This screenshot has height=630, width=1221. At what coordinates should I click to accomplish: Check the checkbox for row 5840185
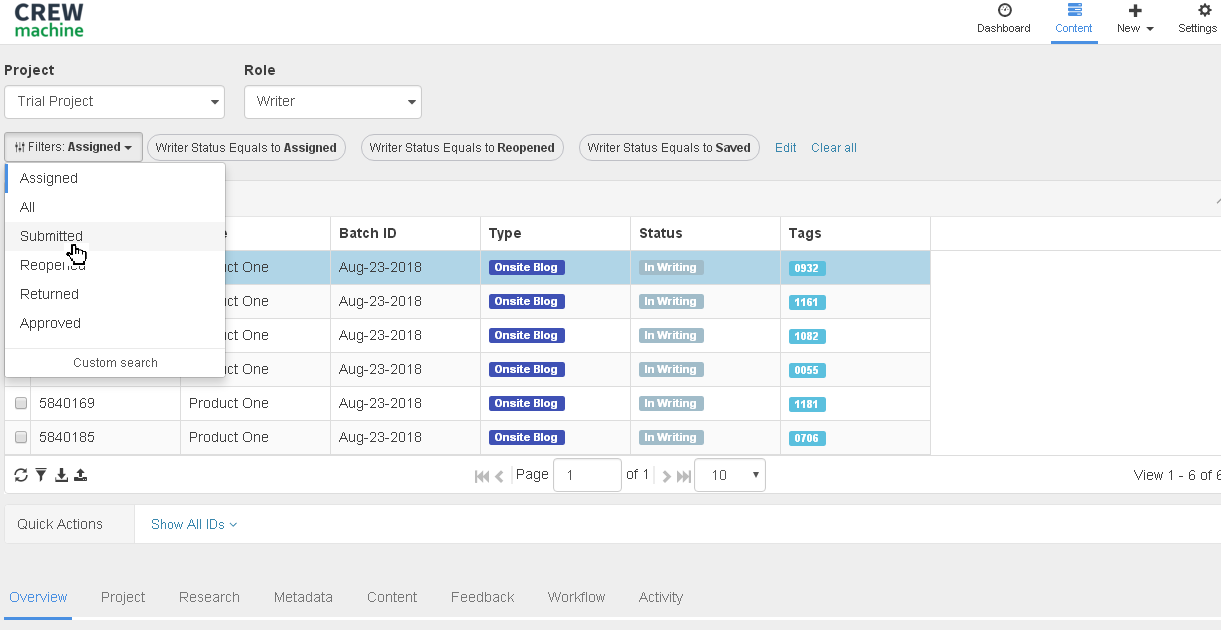tap(21, 438)
